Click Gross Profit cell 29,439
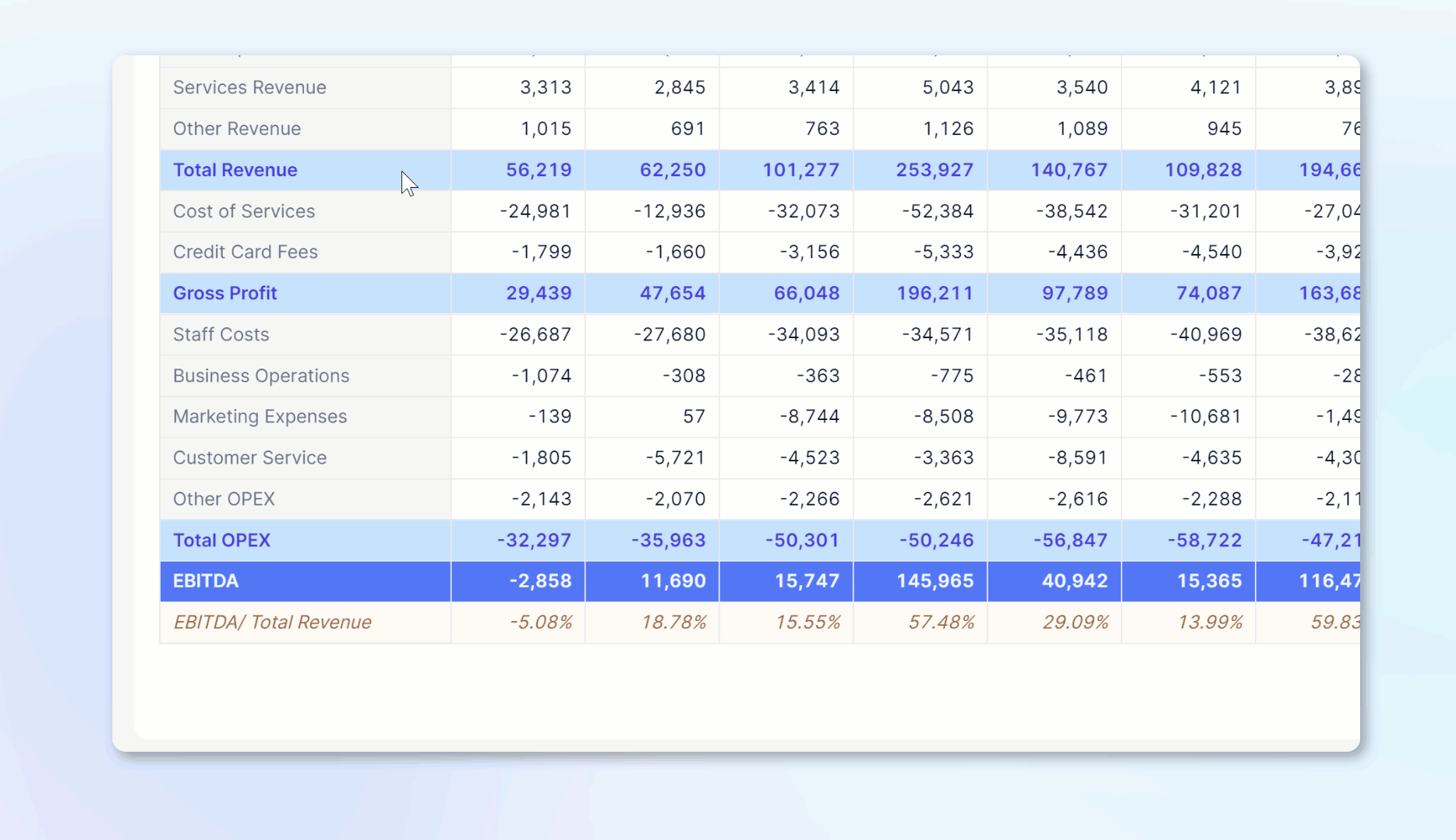 tap(518, 293)
